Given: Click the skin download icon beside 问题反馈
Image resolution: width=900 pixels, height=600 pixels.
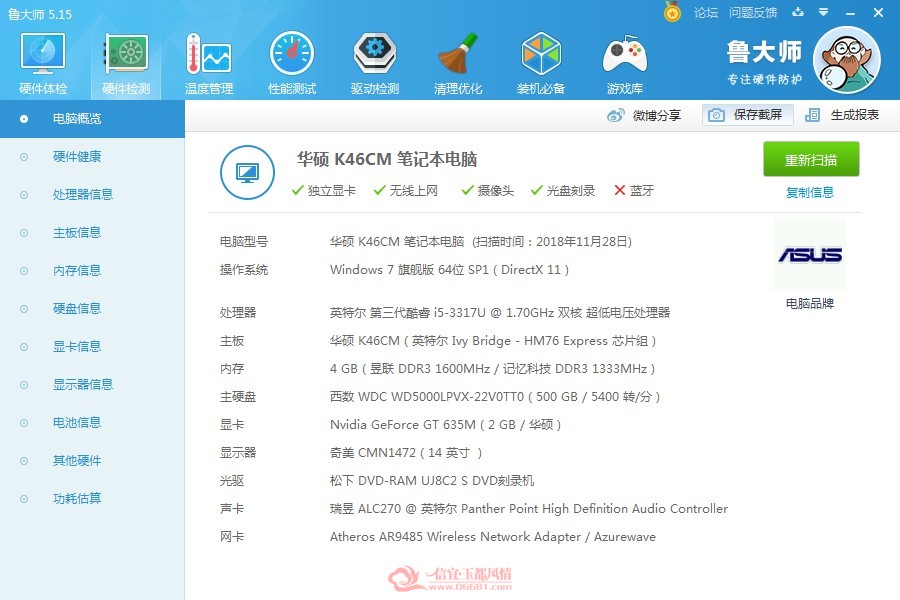Looking at the screenshot, I should (x=798, y=12).
